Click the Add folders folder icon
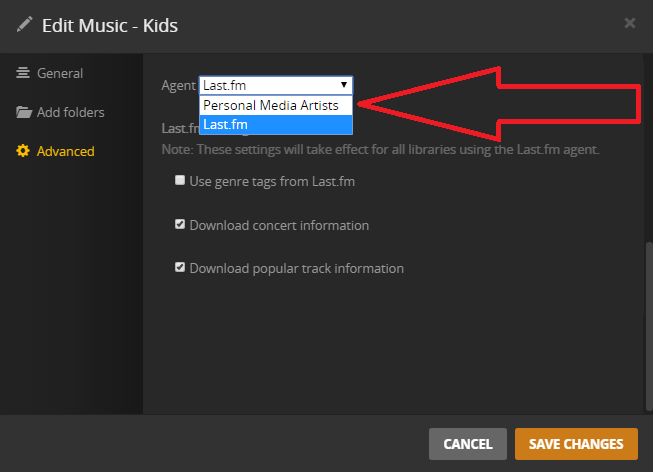The width and height of the screenshot is (653, 472). tap(24, 112)
